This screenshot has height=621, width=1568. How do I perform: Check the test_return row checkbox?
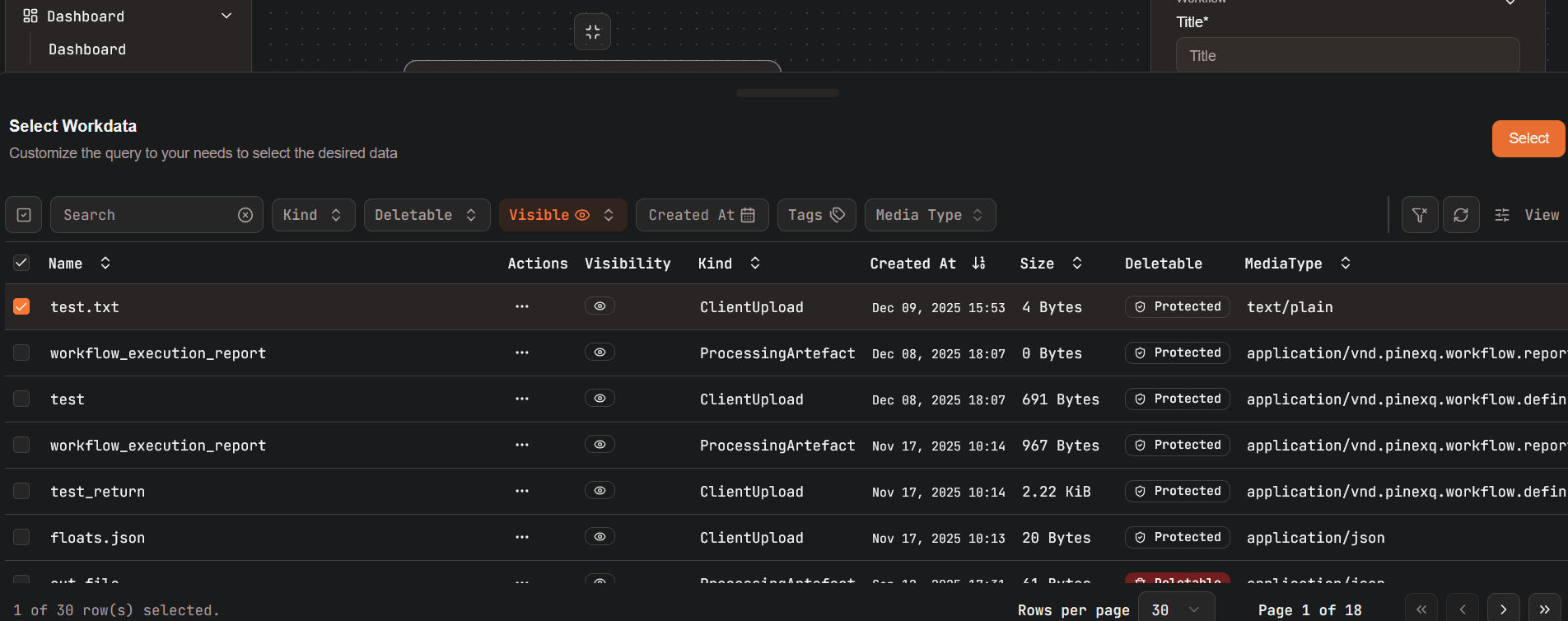pyautogui.click(x=21, y=491)
